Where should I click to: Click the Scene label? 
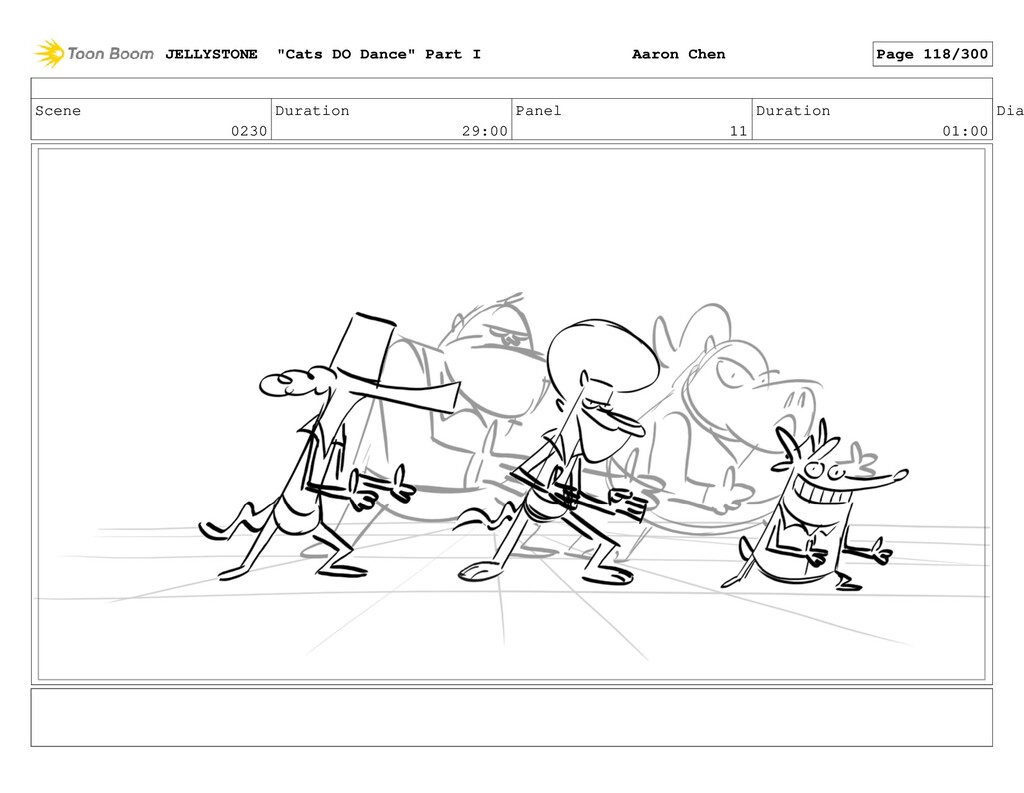(x=58, y=110)
